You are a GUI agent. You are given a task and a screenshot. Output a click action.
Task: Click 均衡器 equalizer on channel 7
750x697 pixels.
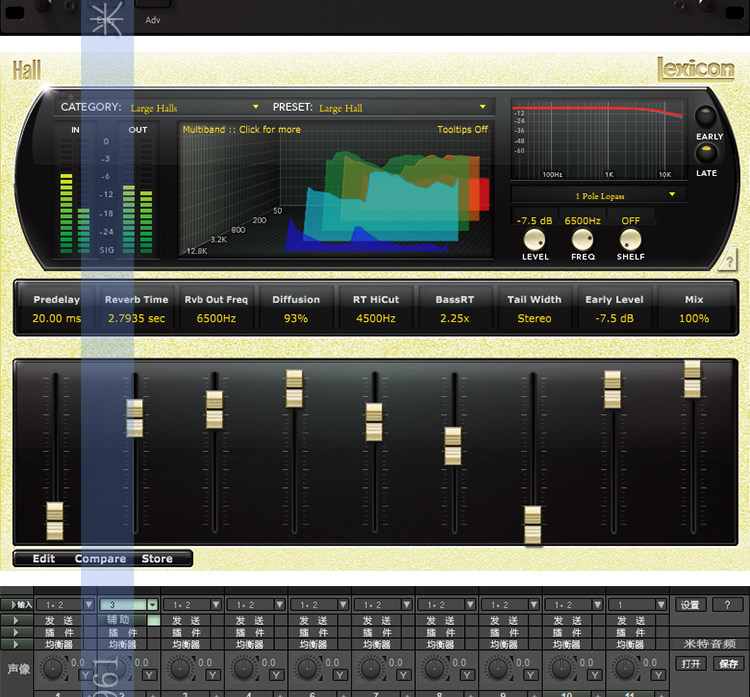pyautogui.click(x=377, y=644)
